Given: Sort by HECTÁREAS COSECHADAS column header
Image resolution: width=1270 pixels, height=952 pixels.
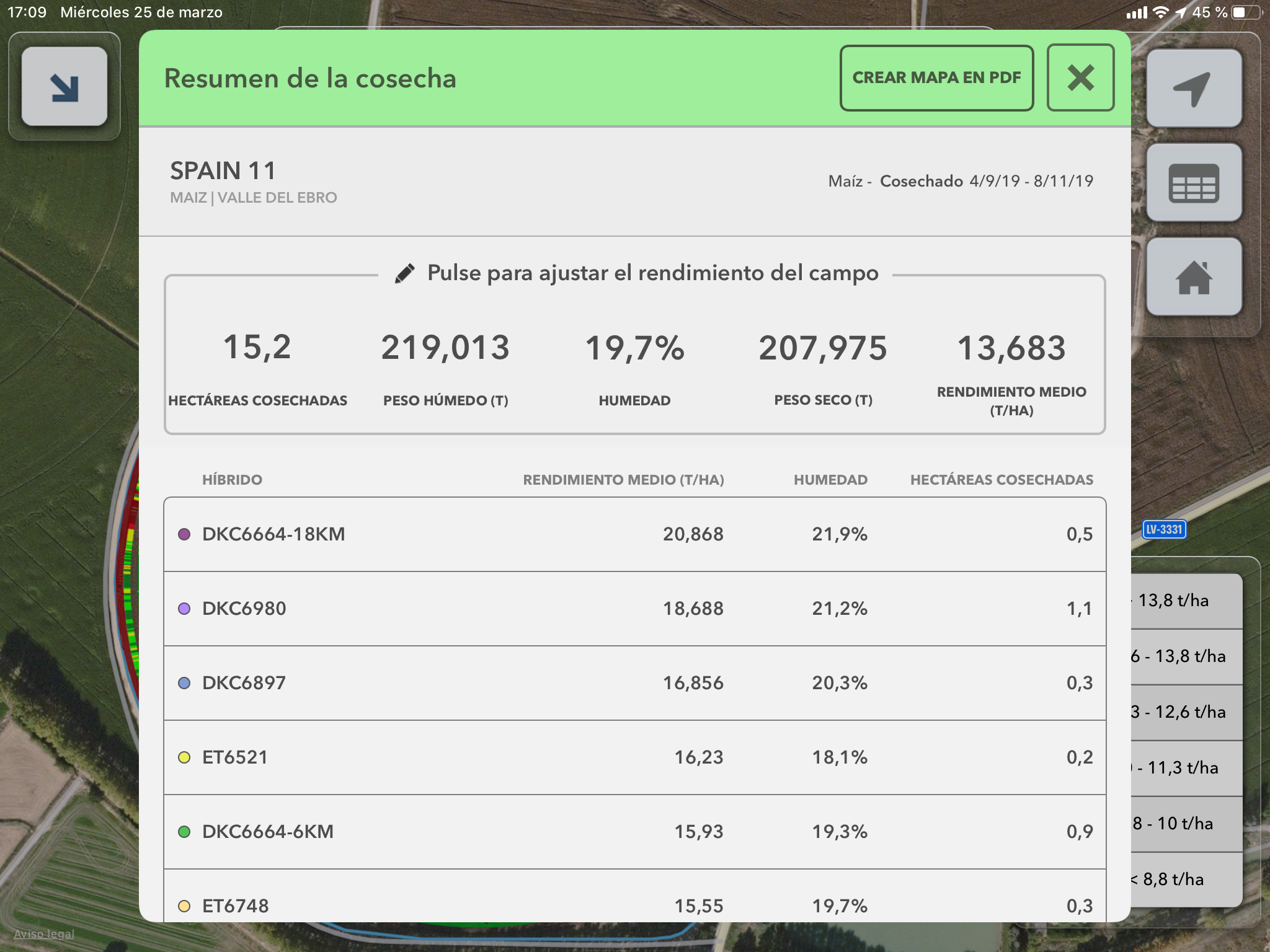Looking at the screenshot, I should point(1001,480).
